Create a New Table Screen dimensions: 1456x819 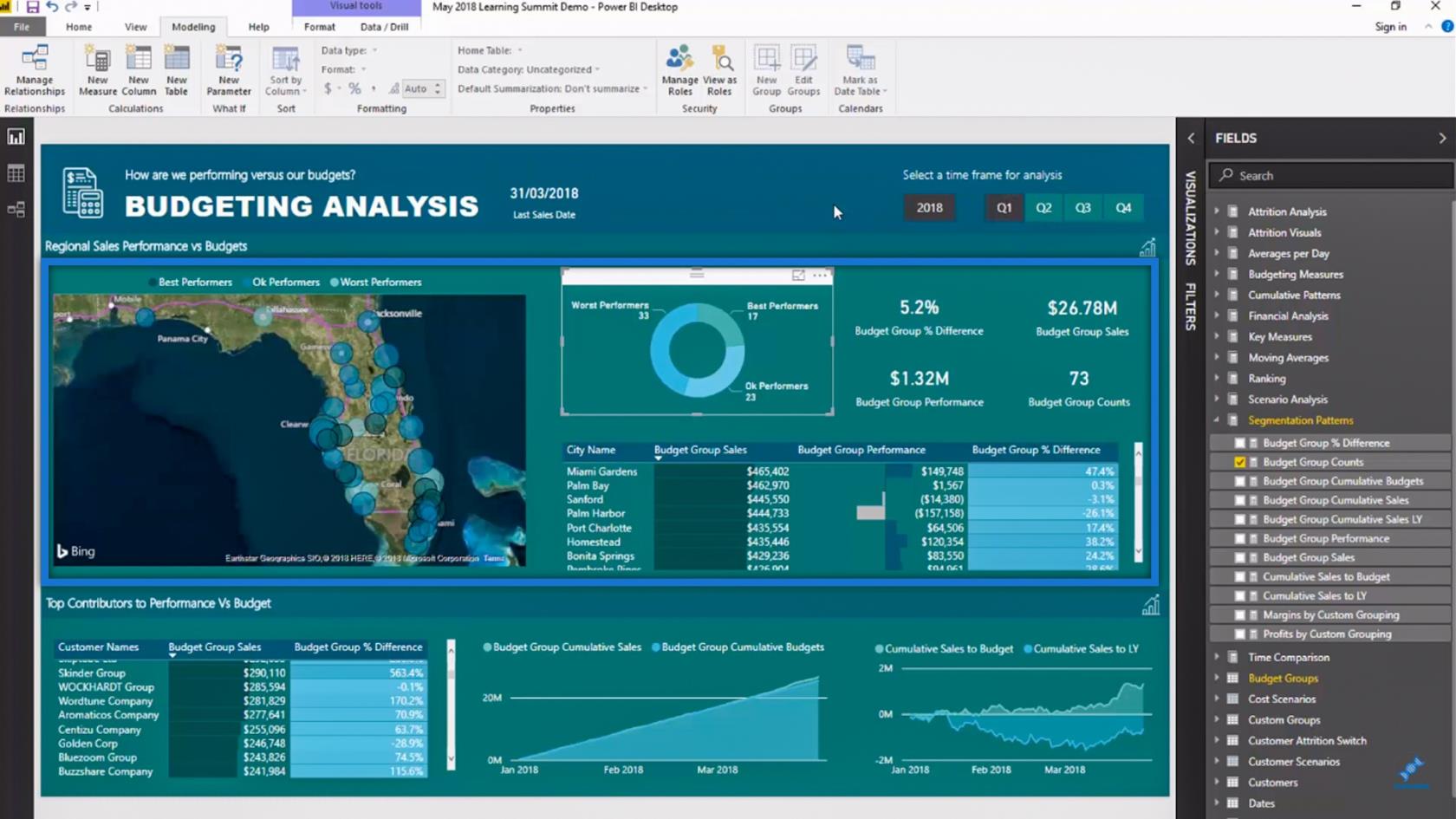tap(177, 71)
